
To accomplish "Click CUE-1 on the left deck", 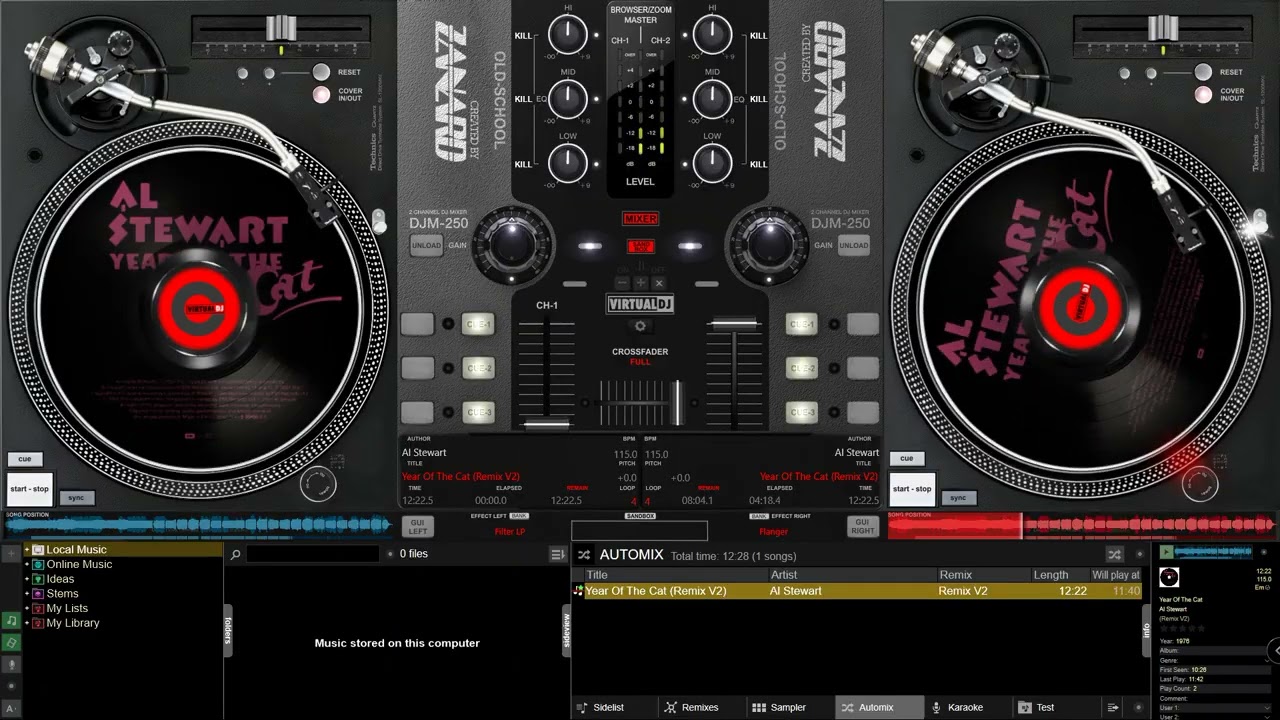I will 479,324.
